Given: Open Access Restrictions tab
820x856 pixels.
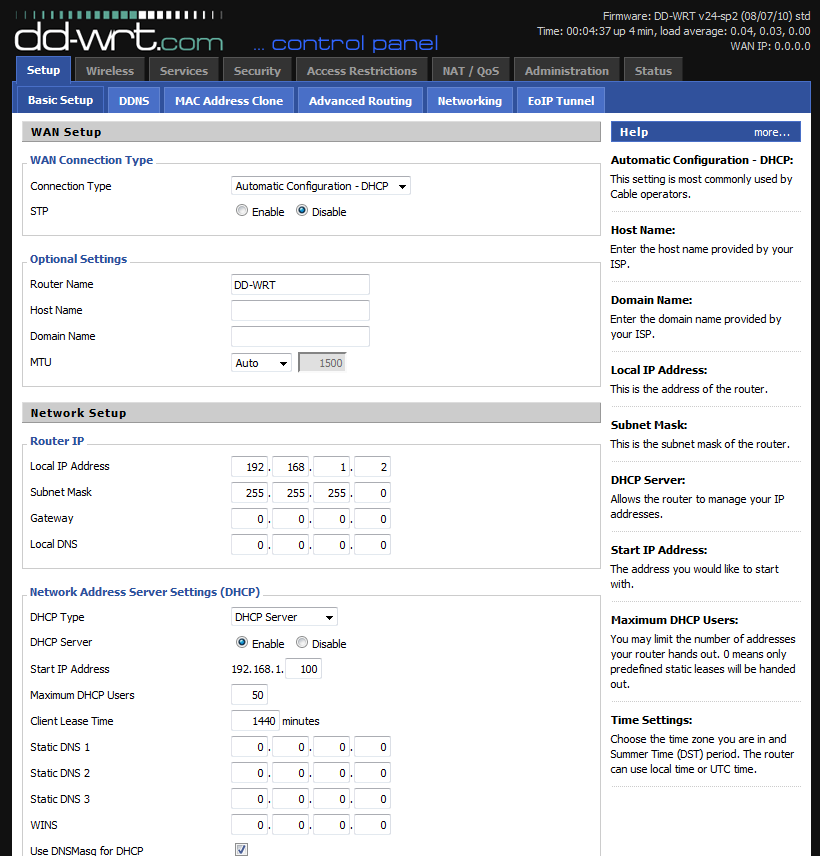Looking at the screenshot, I should [361, 70].
